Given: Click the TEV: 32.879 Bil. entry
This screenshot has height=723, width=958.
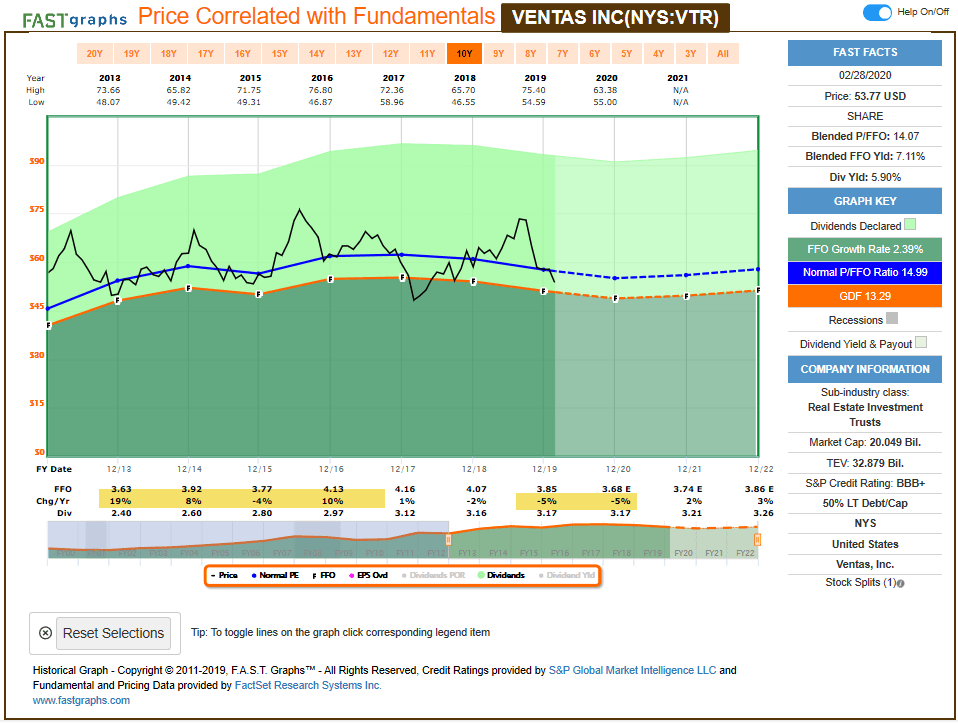Looking at the screenshot, I should pos(865,463).
